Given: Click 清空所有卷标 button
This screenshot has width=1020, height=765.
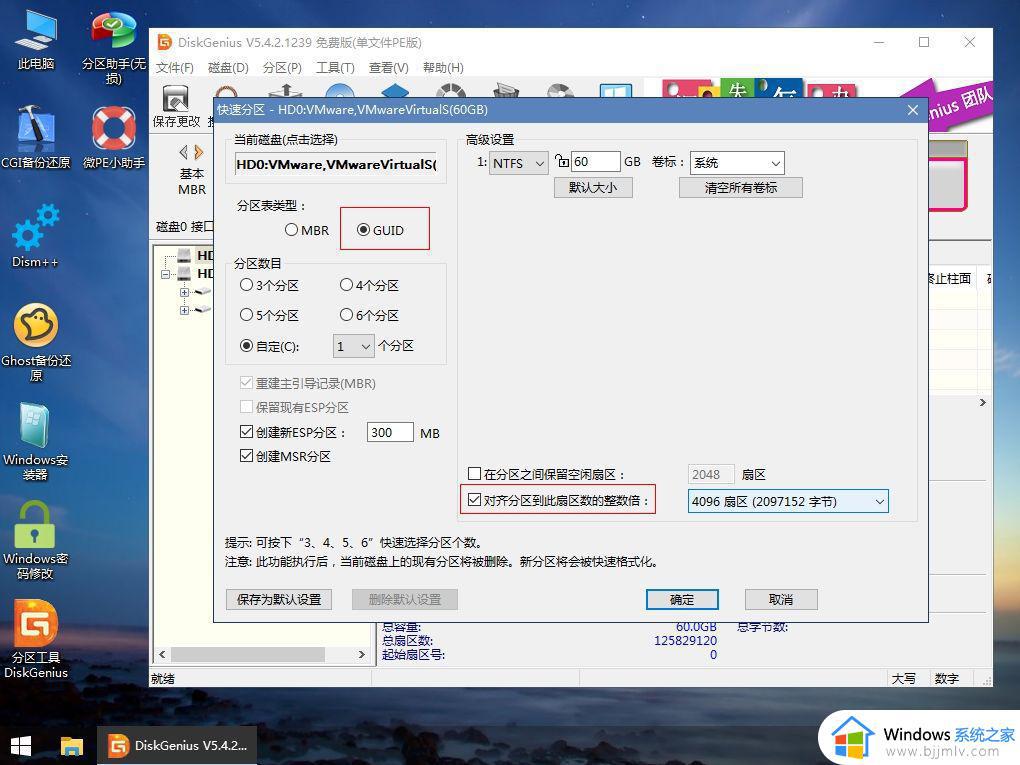Looking at the screenshot, I should tap(740, 188).
